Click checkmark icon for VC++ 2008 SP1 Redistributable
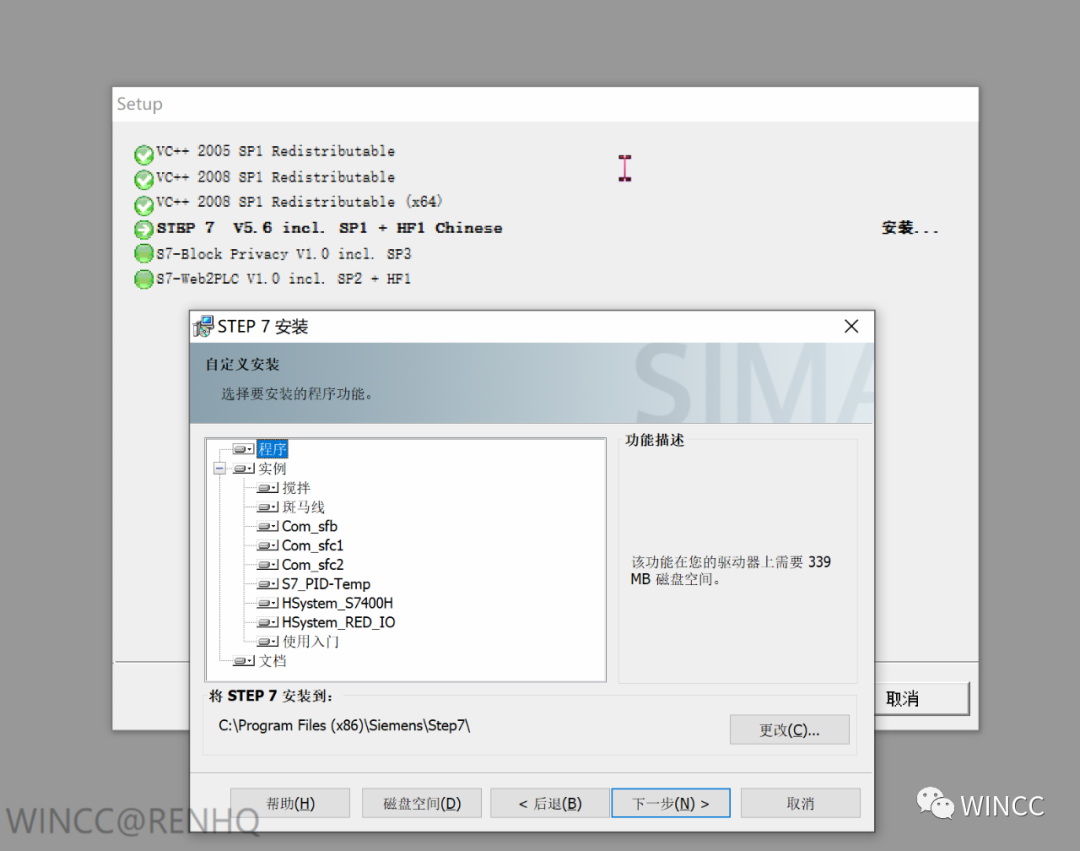Image resolution: width=1080 pixels, height=851 pixels. click(143, 180)
